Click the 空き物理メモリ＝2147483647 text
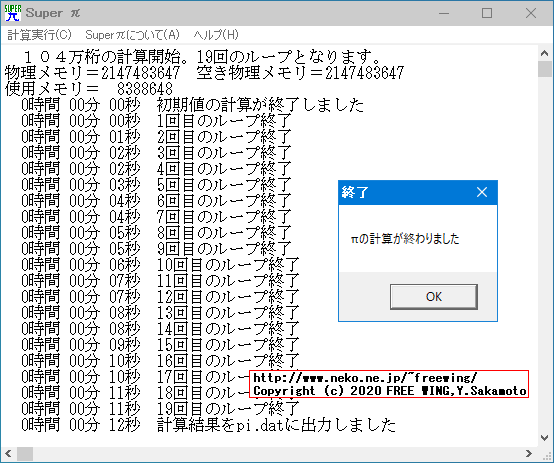The image size is (554, 463). click(300, 72)
